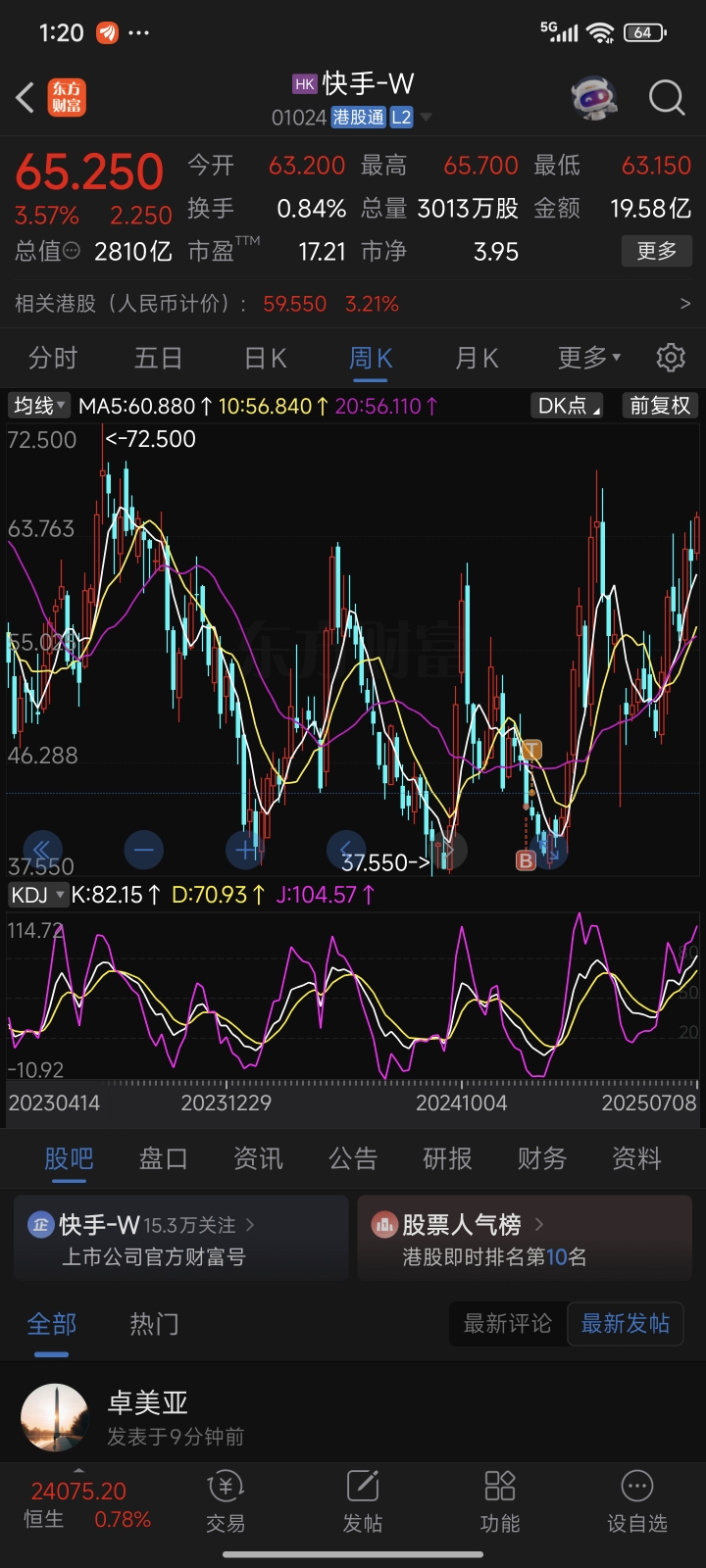Tap the back arrow icon
The height and width of the screenshot is (1568, 706).
coord(25,98)
